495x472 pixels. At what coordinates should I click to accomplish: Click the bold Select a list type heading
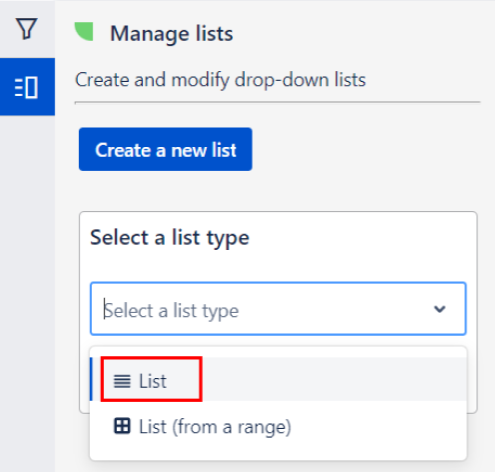170,238
